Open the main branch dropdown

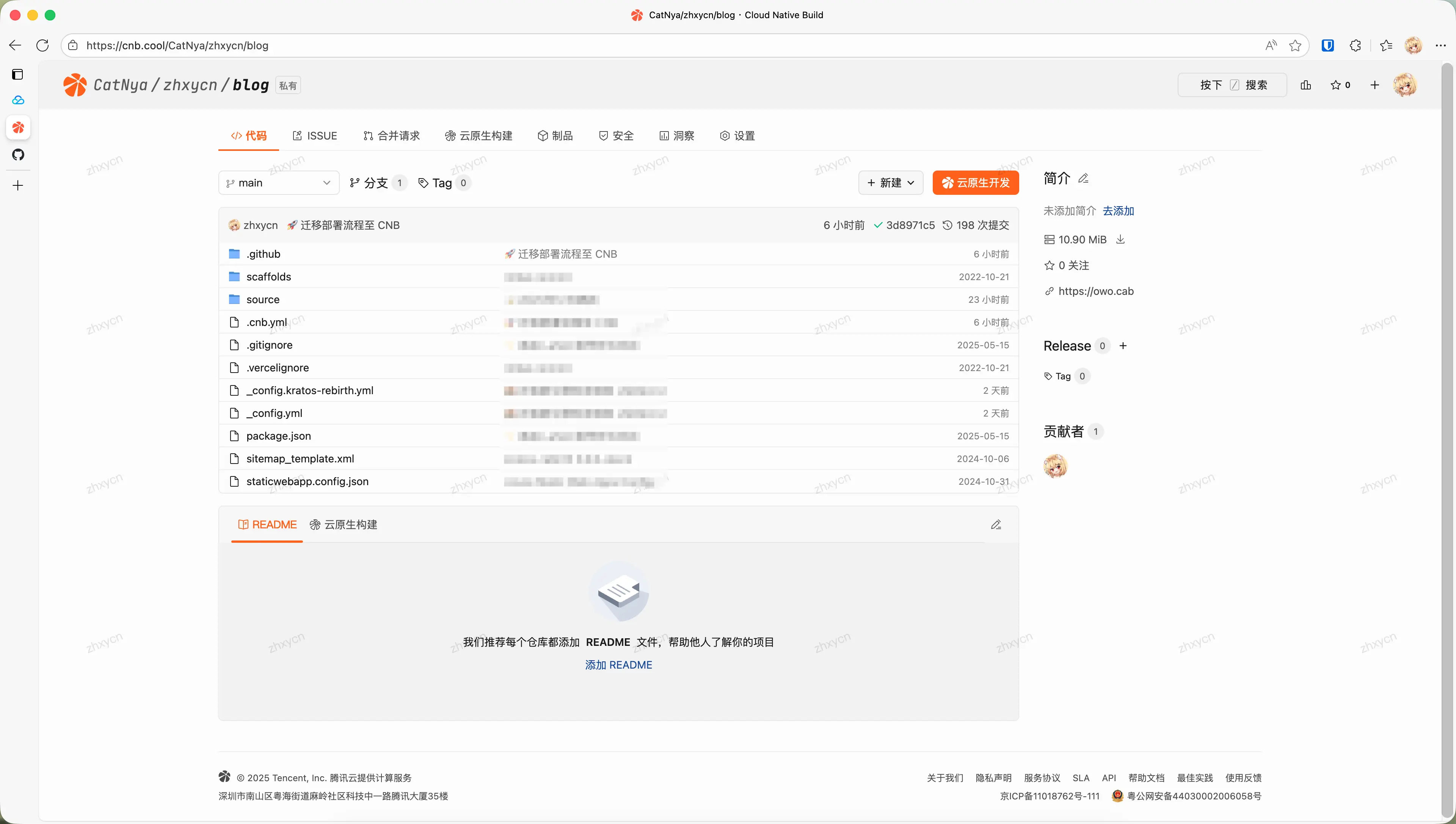tap(278, 182)
